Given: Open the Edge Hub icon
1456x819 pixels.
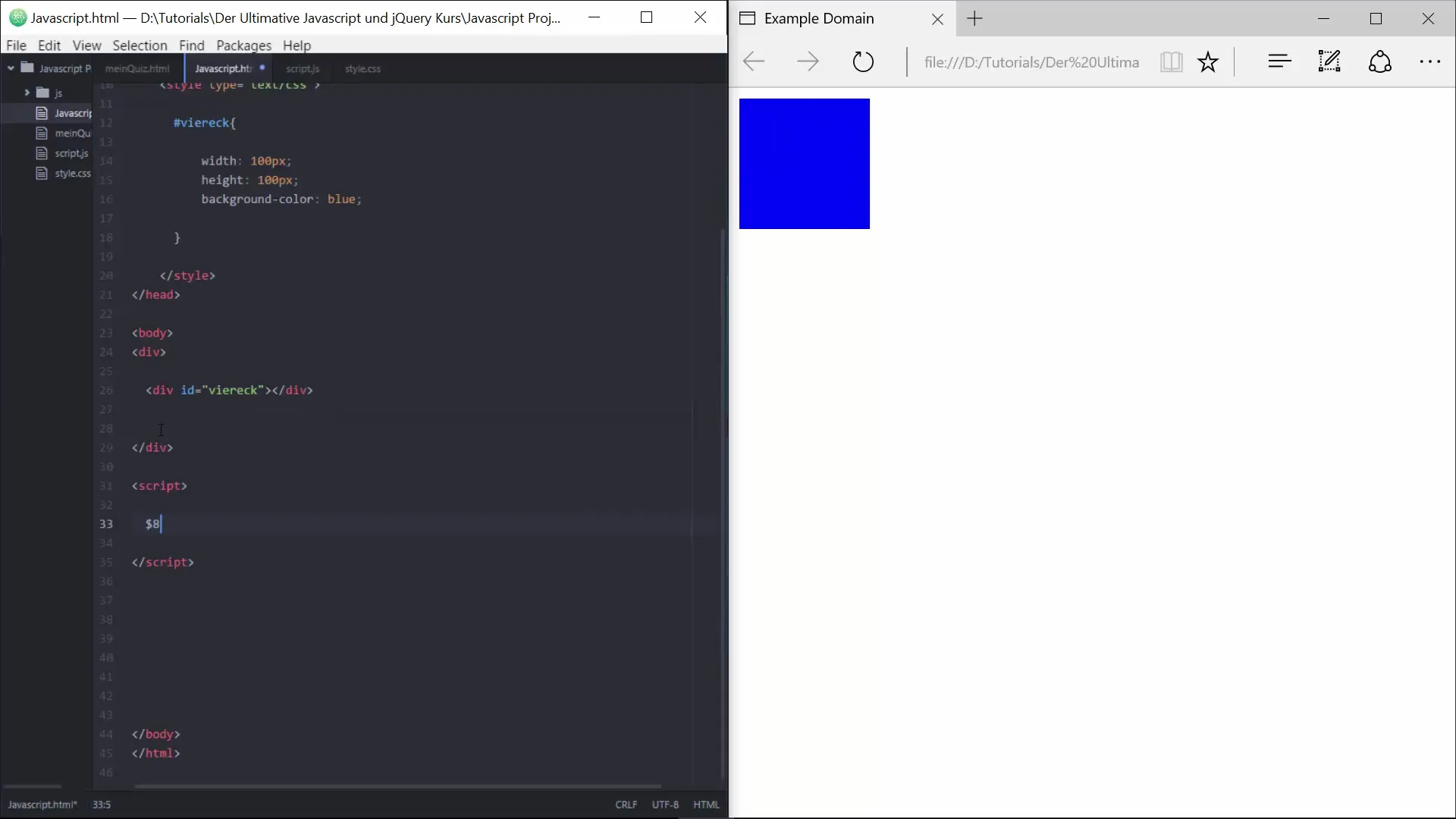Looking at the screenshot, I should click(1279, 61).
